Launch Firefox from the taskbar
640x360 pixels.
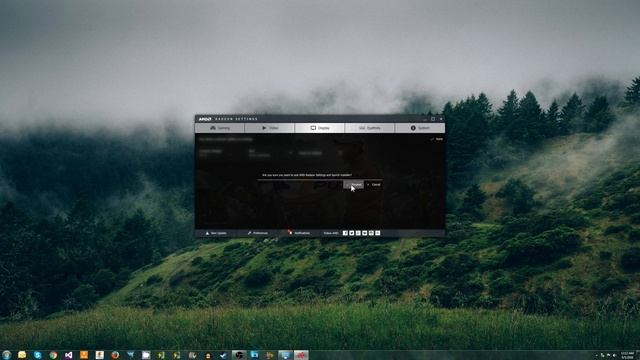115,355
